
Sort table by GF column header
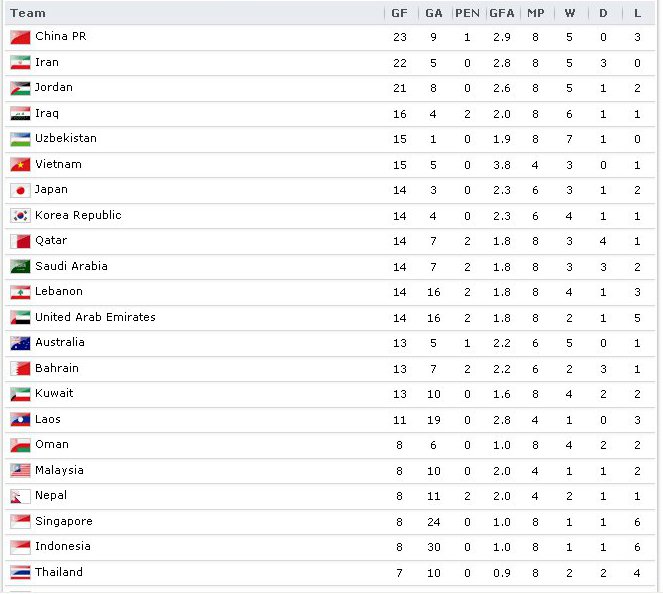pyautogui.click(x=399, y=13)
